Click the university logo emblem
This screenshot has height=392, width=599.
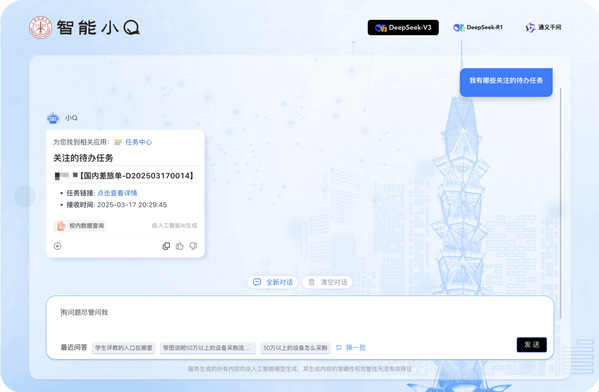pos(40,27)
